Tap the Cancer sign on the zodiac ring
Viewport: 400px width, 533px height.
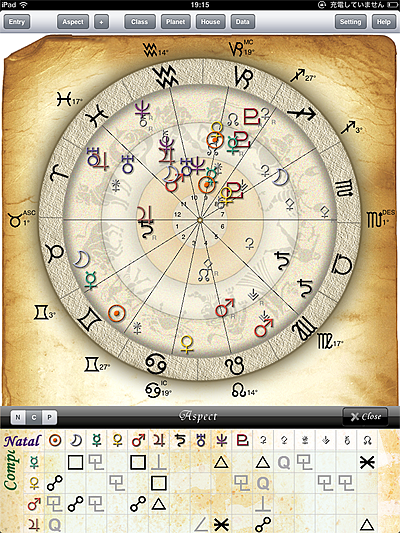pos(156,363)
